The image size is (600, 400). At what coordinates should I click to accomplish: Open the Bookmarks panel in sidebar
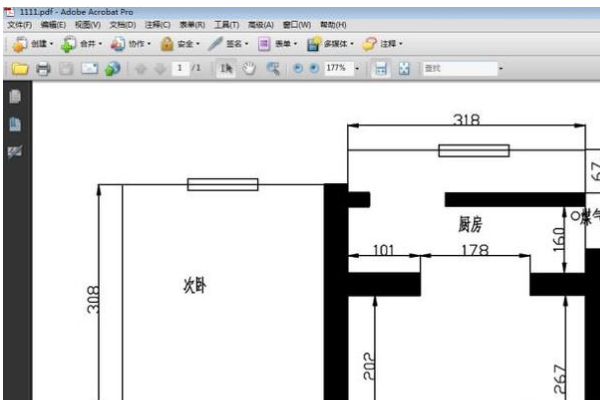pos(14,124)
